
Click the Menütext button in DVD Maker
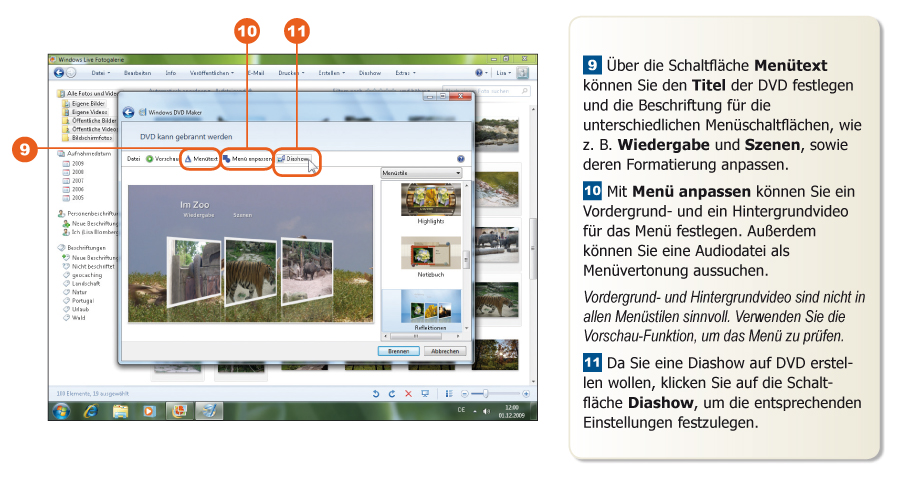[x=201, y=159]
